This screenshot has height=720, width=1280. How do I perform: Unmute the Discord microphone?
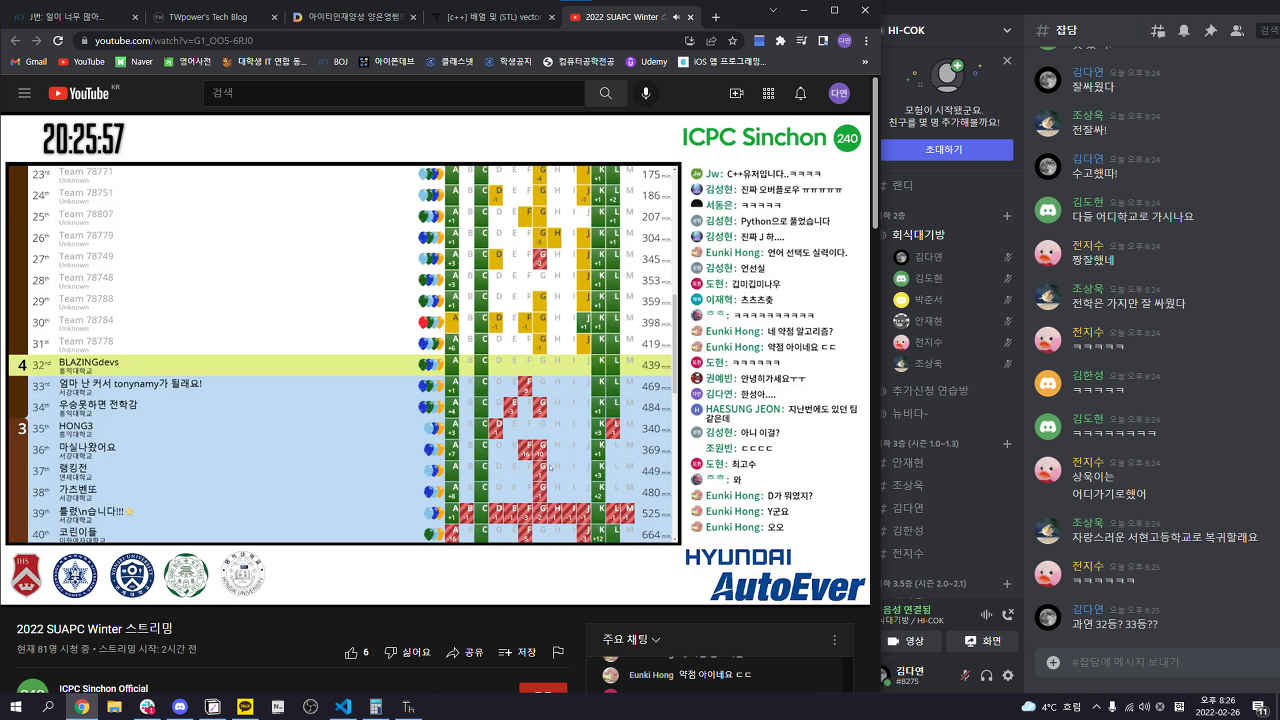coord(965,675)
